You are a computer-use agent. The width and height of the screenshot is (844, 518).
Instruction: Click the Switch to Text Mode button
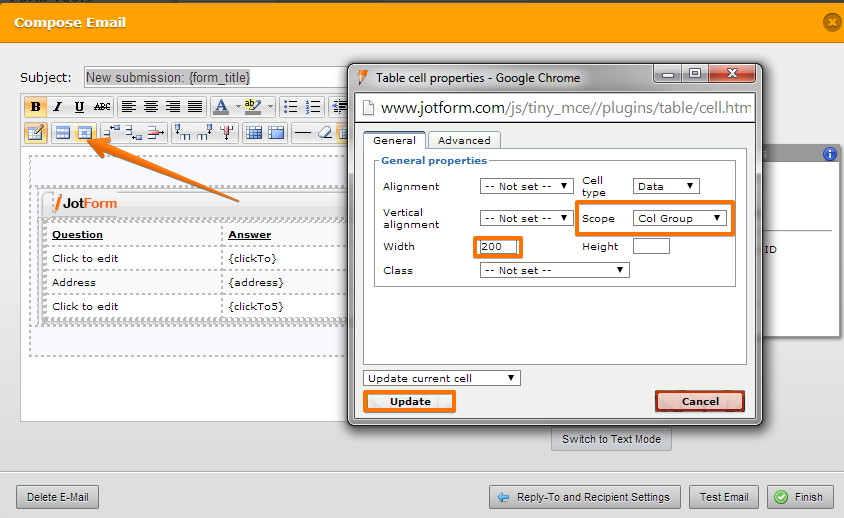[611, 439]
